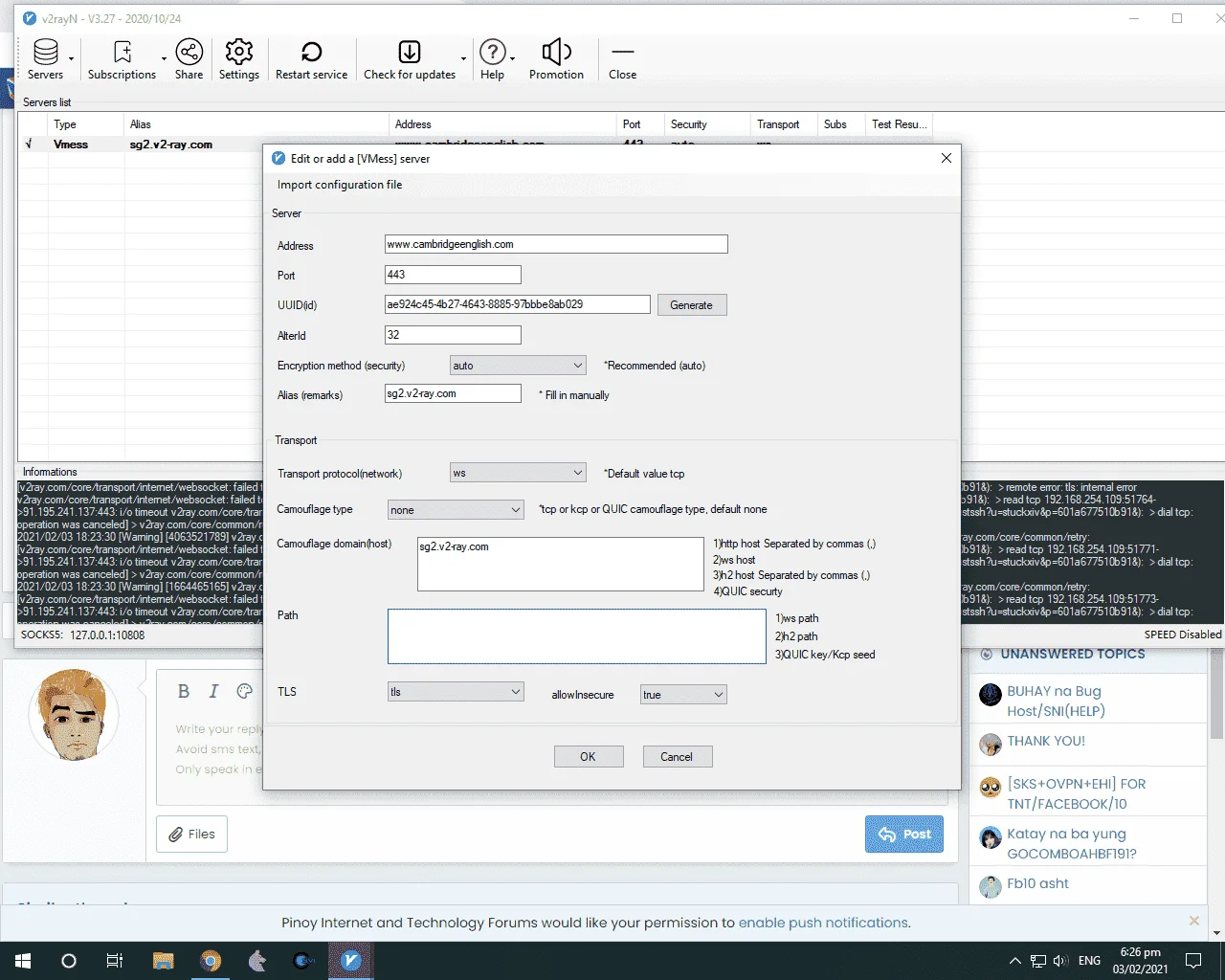Click avatar next to BUHAY na Bug topic
1225x980 pixels.
point(991,694)
